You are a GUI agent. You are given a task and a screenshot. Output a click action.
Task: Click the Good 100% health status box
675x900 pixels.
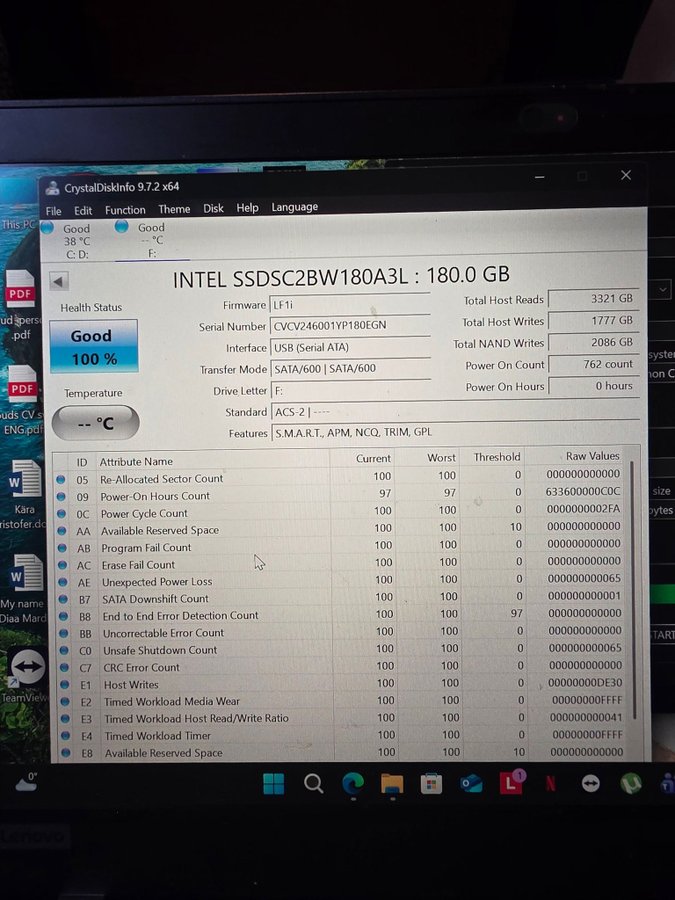click(x=93, y=346)
